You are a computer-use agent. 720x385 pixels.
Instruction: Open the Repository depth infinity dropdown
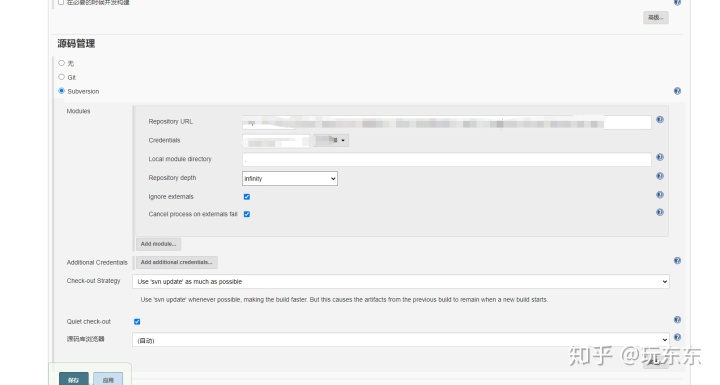point(290,179)
